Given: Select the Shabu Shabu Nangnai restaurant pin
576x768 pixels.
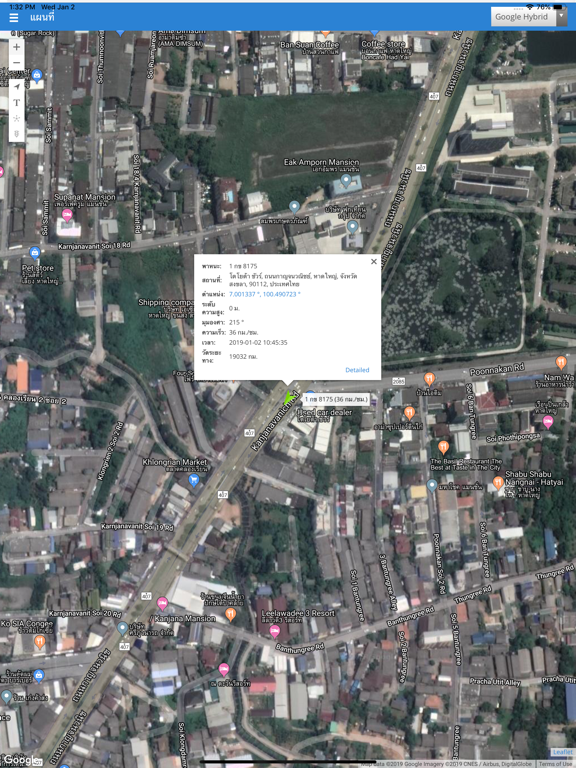Looking at the screenshot, I should (x=498, y=482).
